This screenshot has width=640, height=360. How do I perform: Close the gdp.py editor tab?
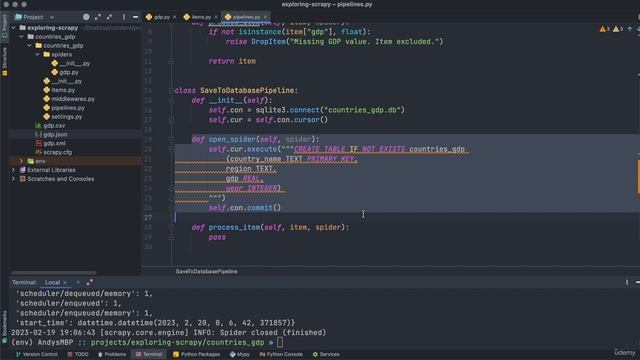174,17
